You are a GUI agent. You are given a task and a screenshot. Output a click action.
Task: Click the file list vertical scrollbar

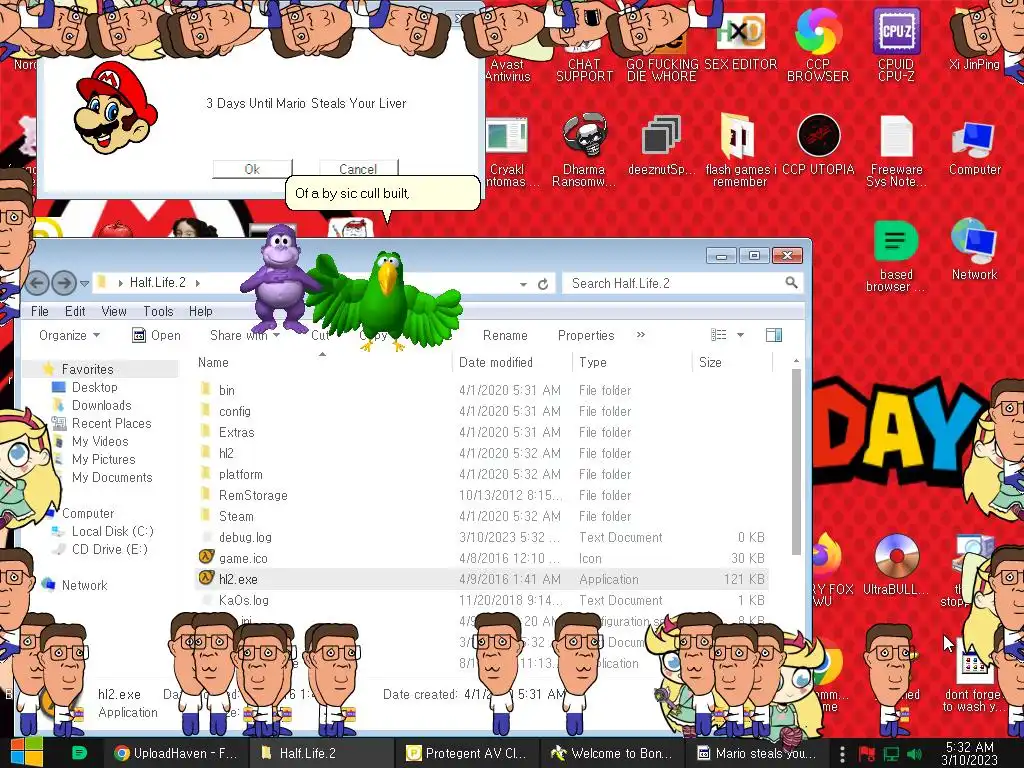[796, 461]
